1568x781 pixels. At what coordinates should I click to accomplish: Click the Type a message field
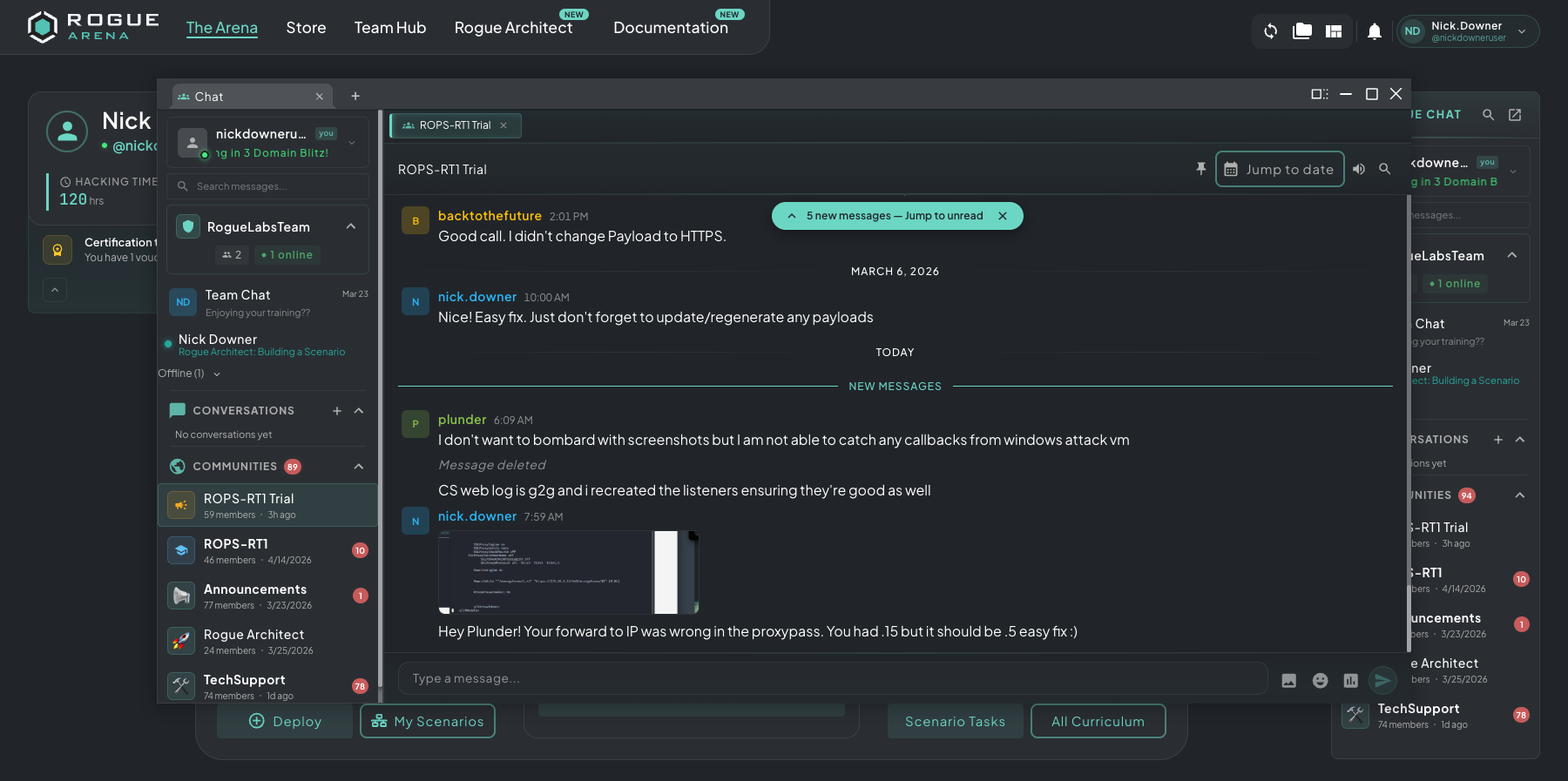tap(832, 678)
